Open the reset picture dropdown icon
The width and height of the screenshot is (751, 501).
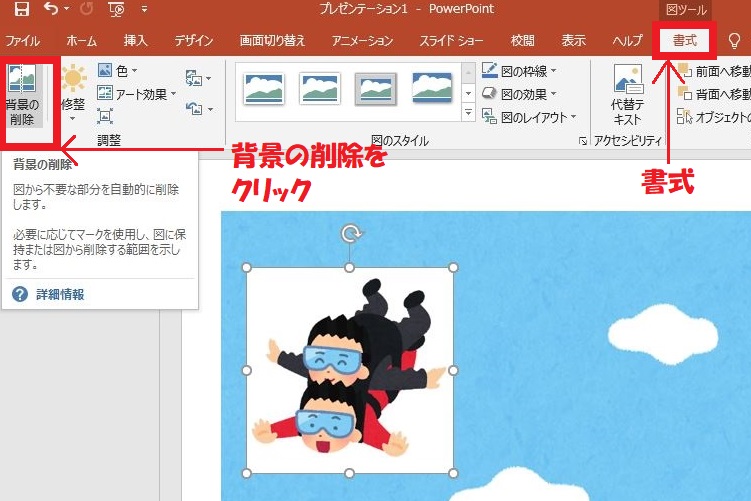tap(199, 109)
